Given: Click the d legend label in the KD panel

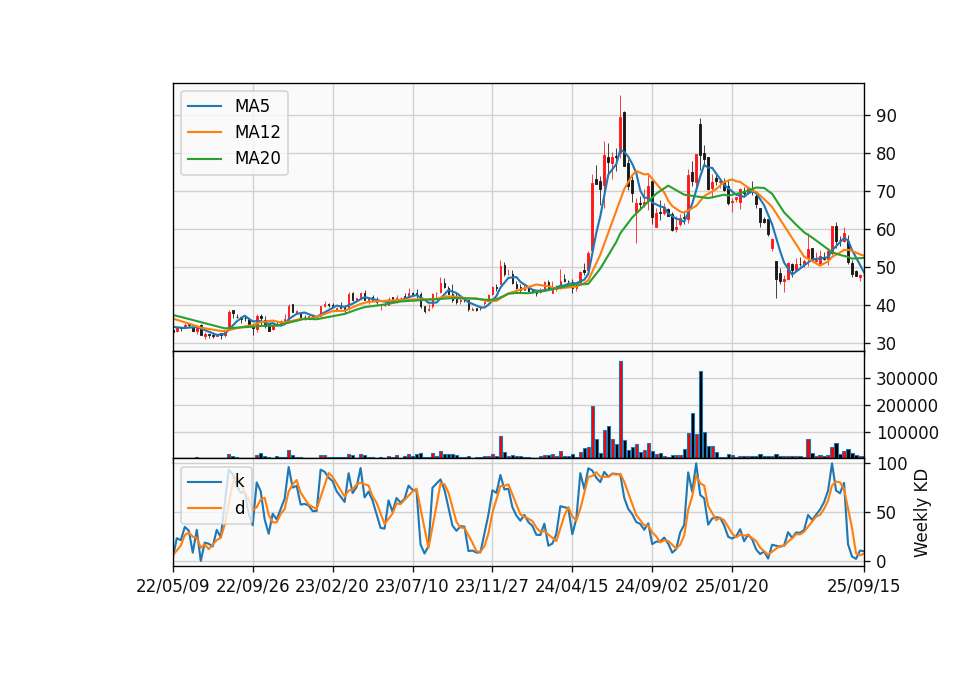Looking at the screenshot, I should tap(239, 508).
